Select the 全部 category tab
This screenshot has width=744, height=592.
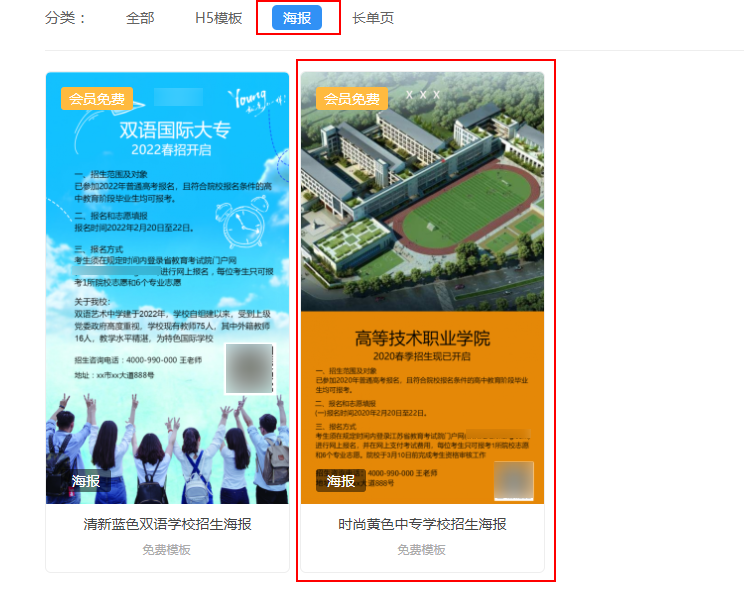coord(140,18)
